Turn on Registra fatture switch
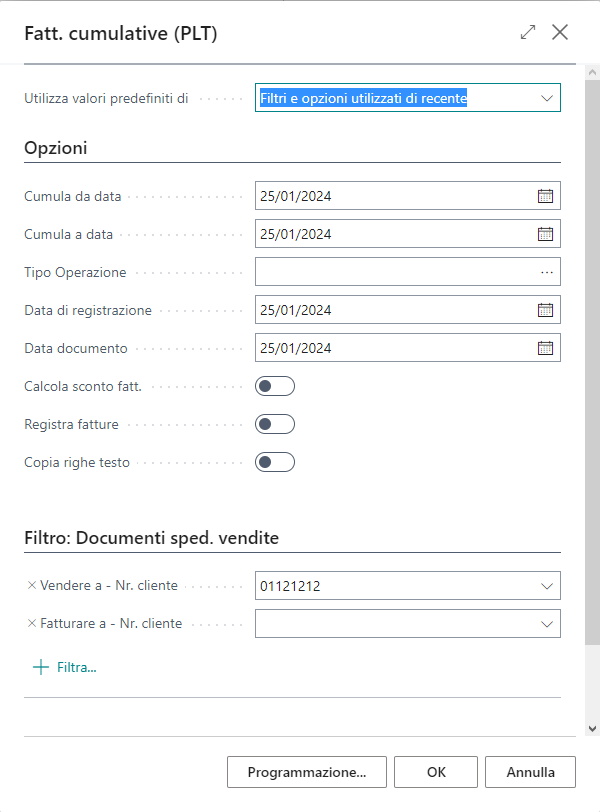Image resolution: width=600 pixels, height=812 pixels. (x=275, y=424)
